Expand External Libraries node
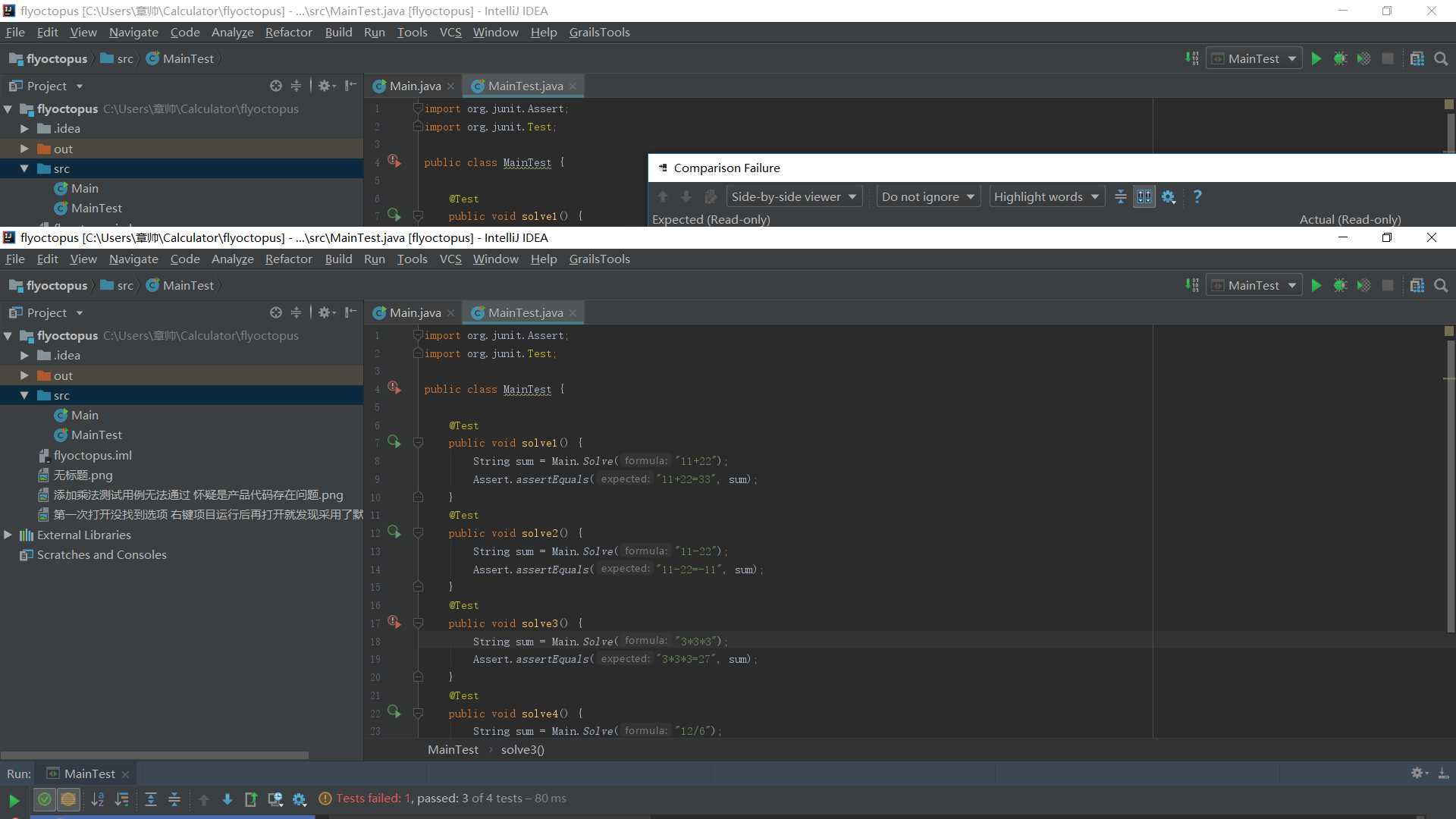The height and width of the screenshot is (819, 1456). (8, 535)
